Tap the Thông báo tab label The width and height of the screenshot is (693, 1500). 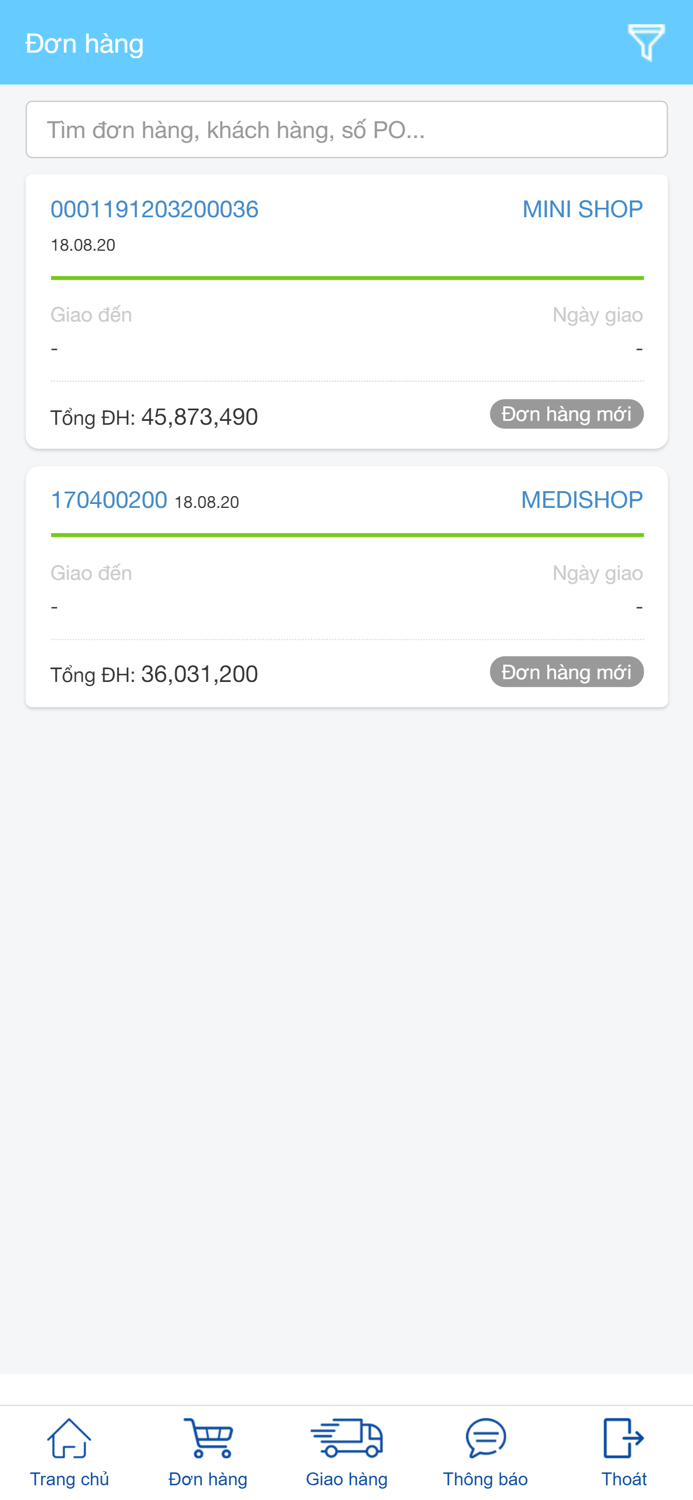coord(485,1479)
